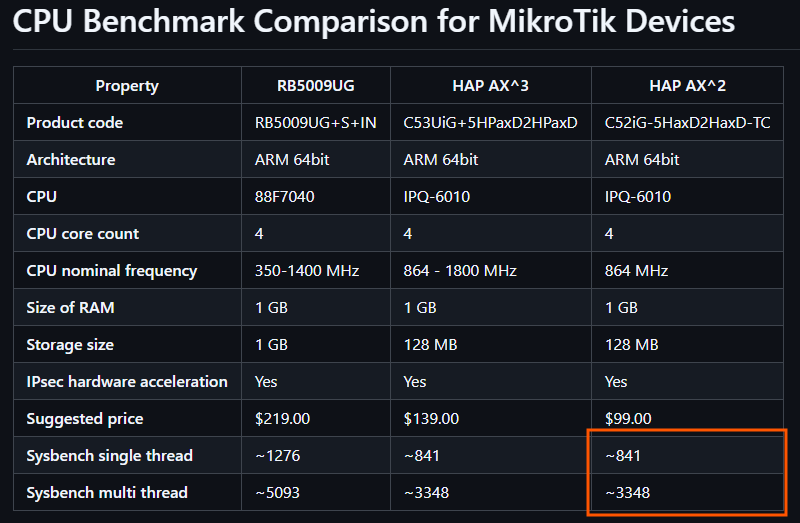
Task: Click the $219.00 suggested price
Action: coord(283,419)
